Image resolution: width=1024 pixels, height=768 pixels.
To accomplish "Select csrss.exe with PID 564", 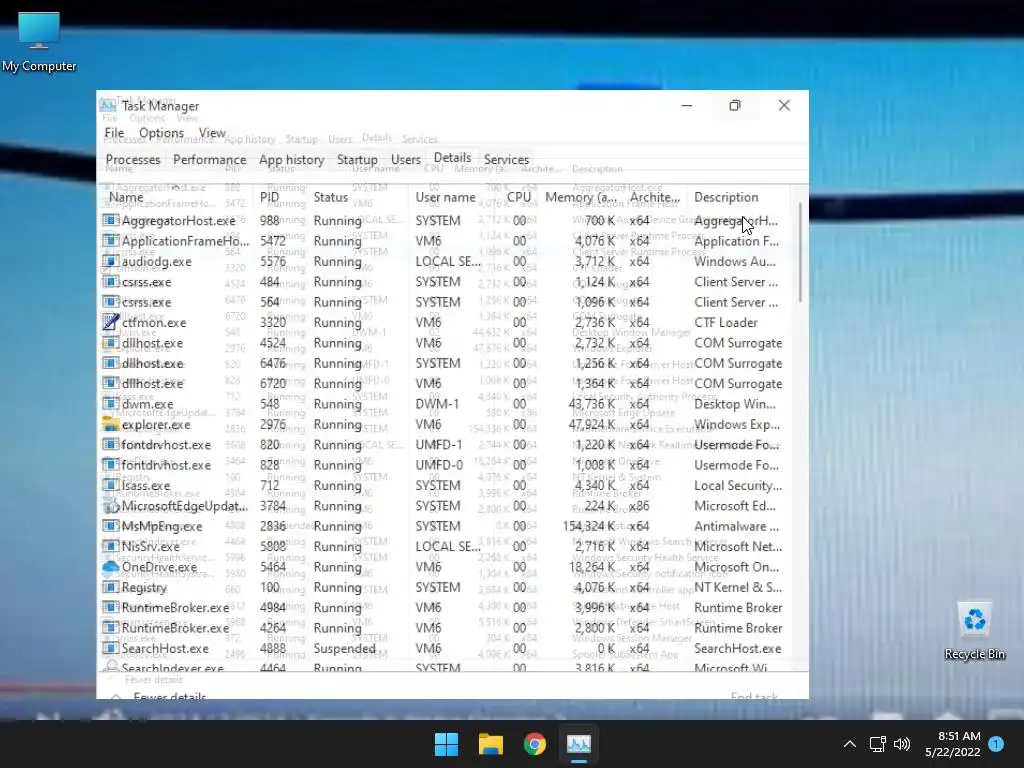I will (446, 302).
